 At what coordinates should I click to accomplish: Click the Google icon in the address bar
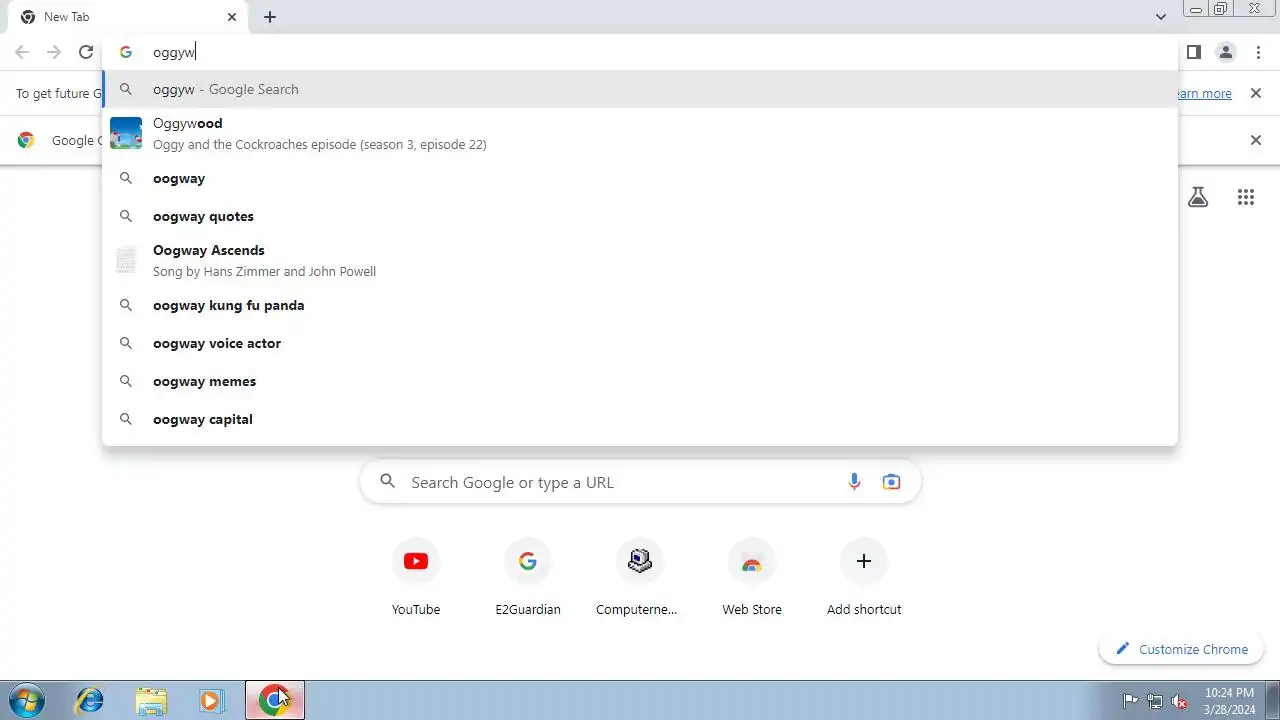[x=126, y=52]
